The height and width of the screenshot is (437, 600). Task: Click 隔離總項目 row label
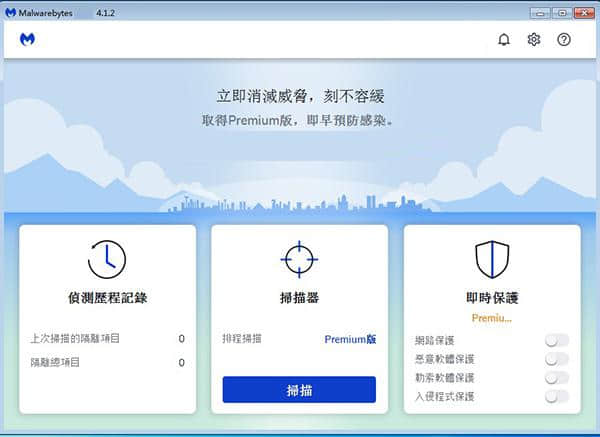55,362
